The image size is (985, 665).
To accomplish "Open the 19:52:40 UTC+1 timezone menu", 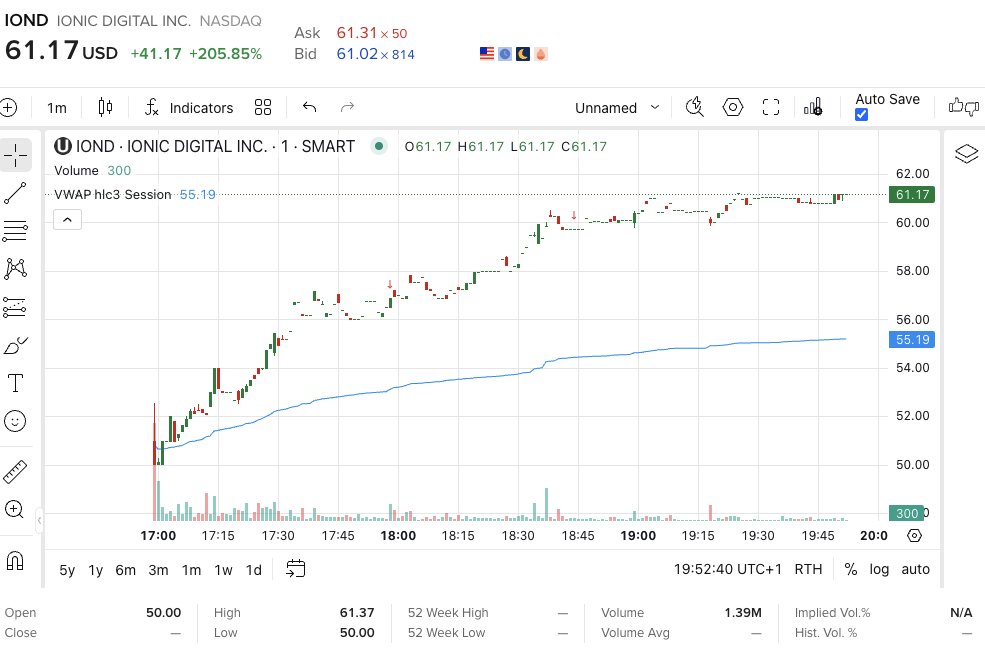I will pos(727,570).
